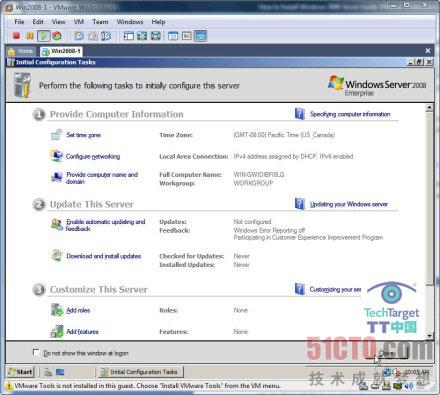Screen dimensions: 440x395
Task: Click the Server Manager quick launch icon
Action: click(48, 372)
